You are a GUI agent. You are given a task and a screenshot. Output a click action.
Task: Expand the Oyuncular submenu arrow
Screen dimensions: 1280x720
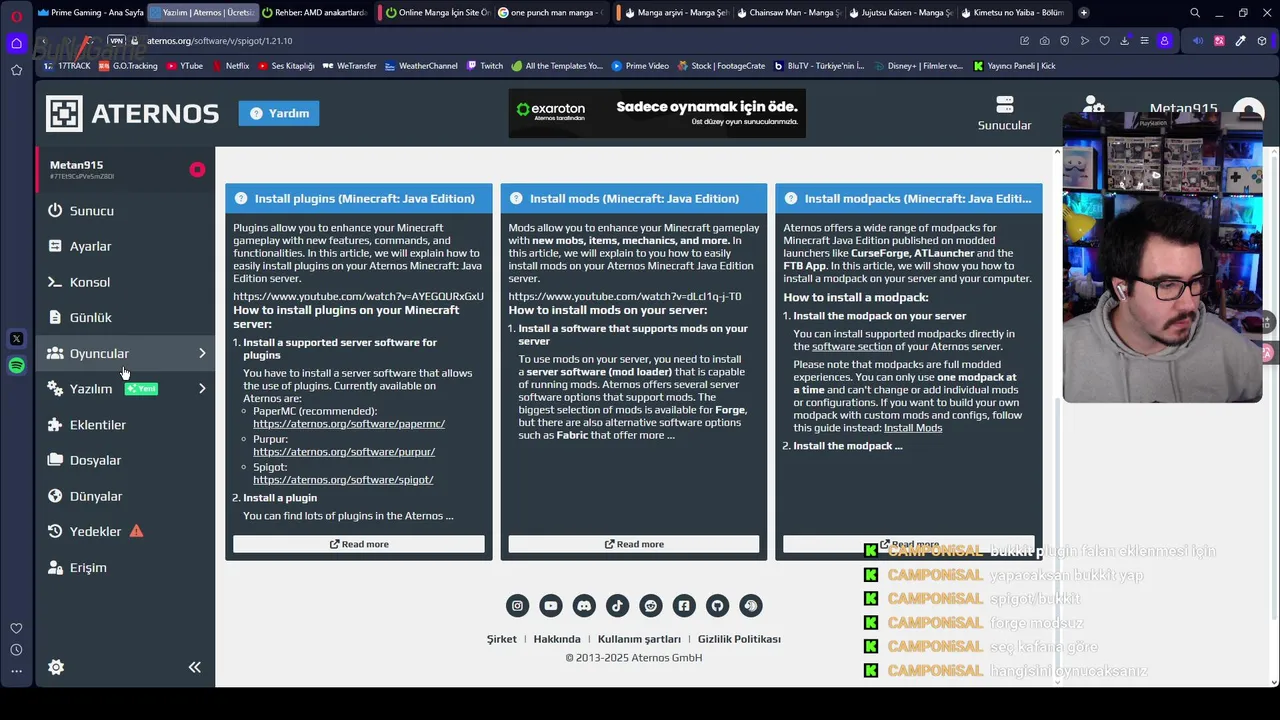pos(202,353)
